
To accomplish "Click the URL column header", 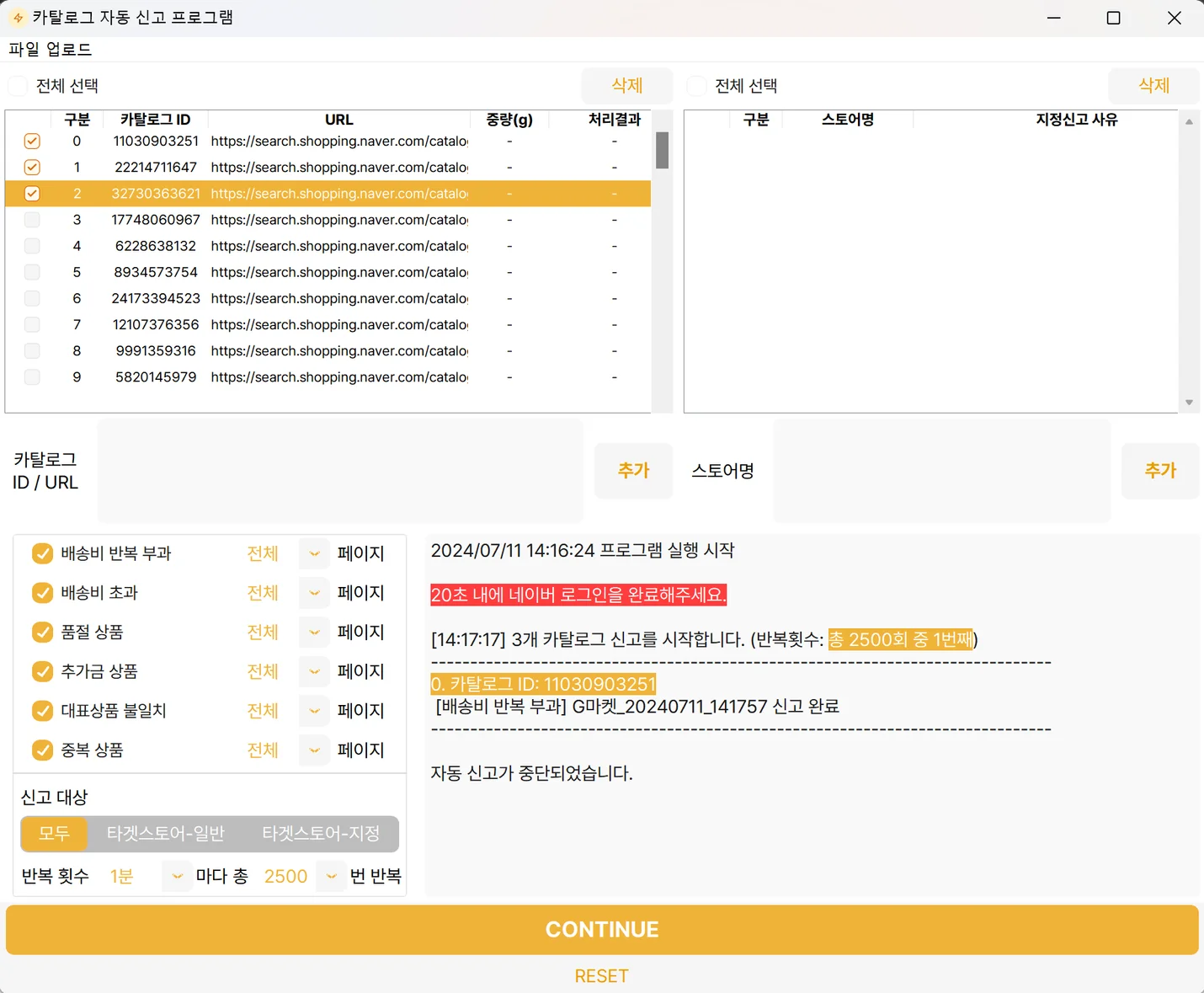I will click(339, 120).
